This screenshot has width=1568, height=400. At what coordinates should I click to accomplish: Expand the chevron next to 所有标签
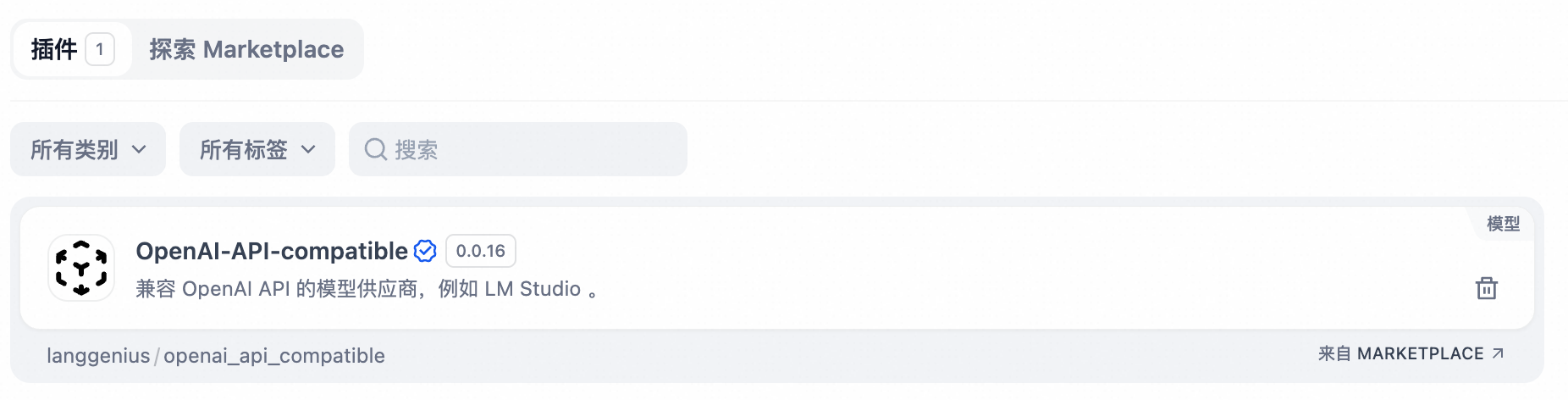tap(308, 149)
